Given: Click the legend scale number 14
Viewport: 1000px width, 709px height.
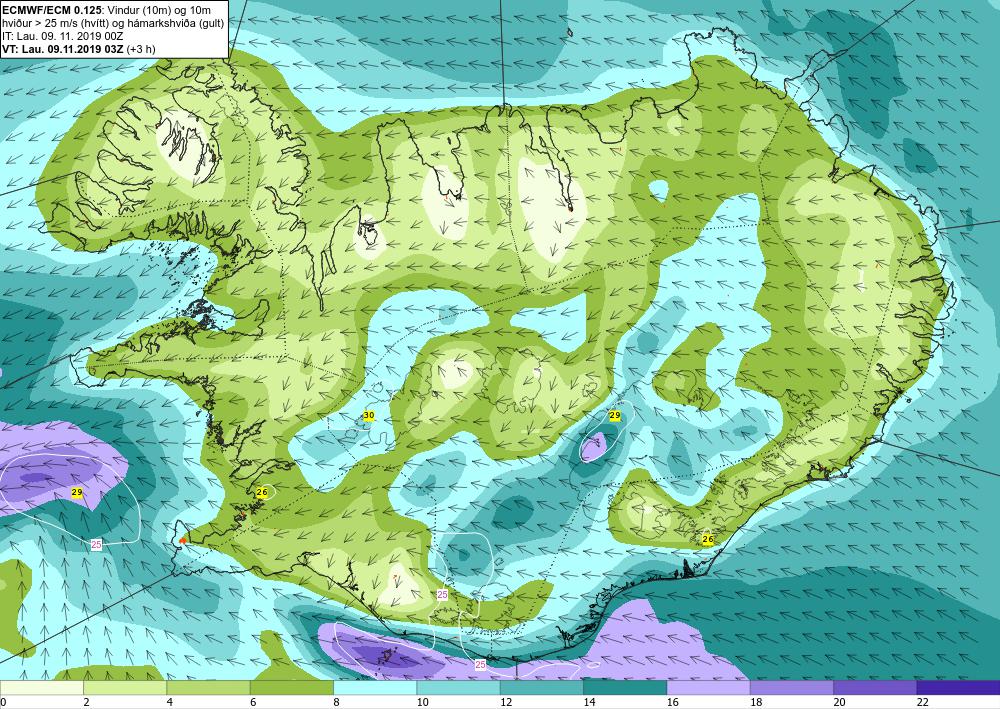Looking at the screenshot, I should [589, 702].
